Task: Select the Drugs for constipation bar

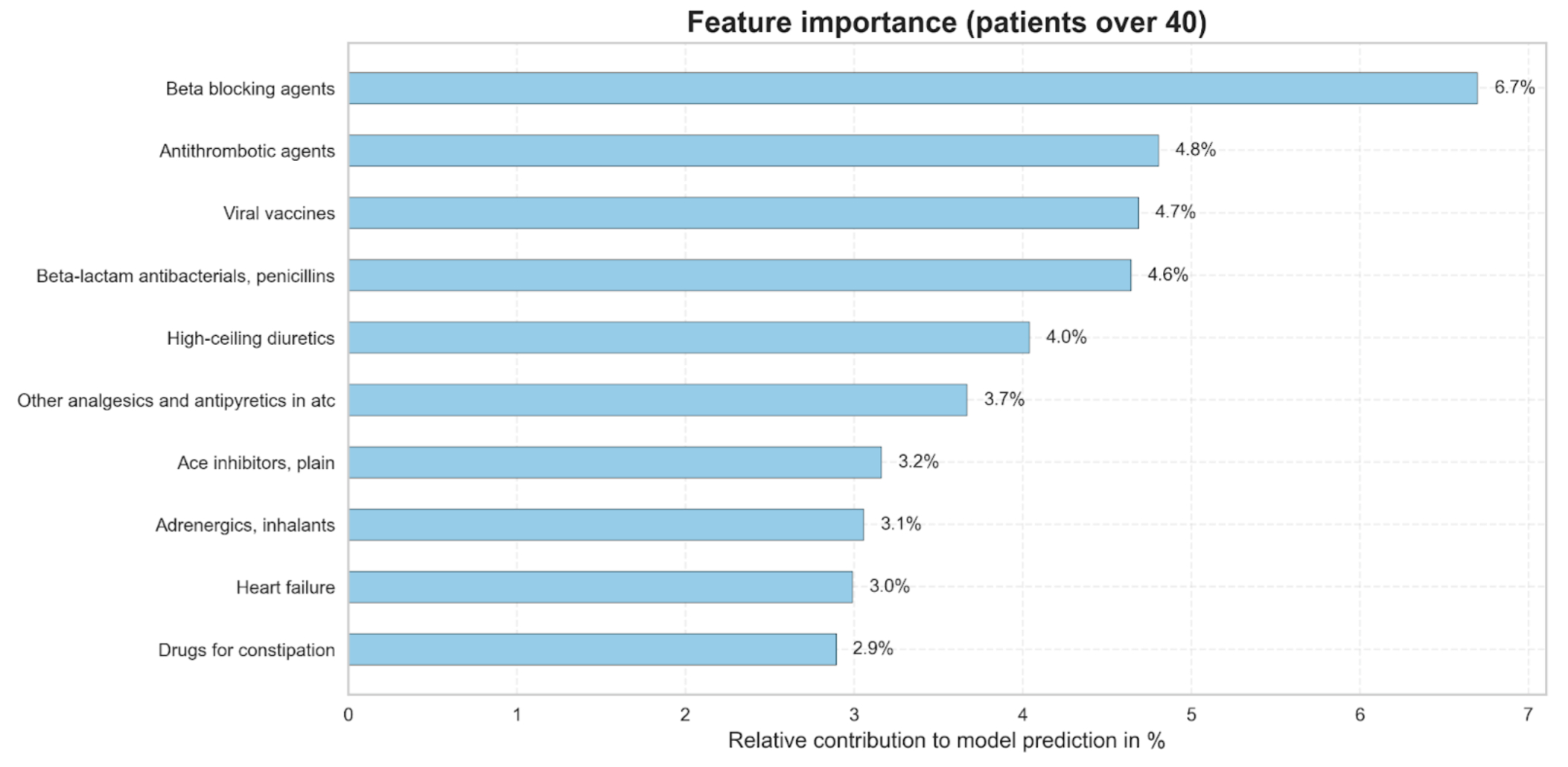Action: 592,649
